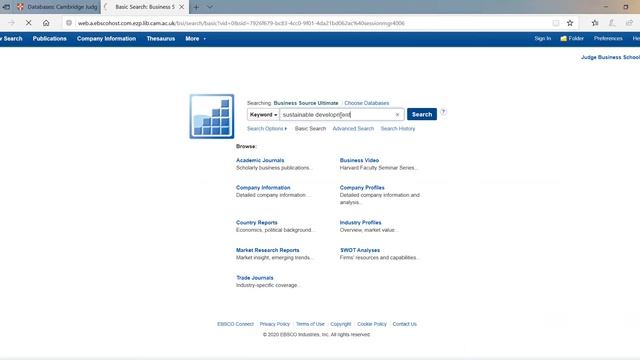The image size is (640, 360).
Task: Click the Business Source Ultimate logo
Action: [x=211, y=116]
